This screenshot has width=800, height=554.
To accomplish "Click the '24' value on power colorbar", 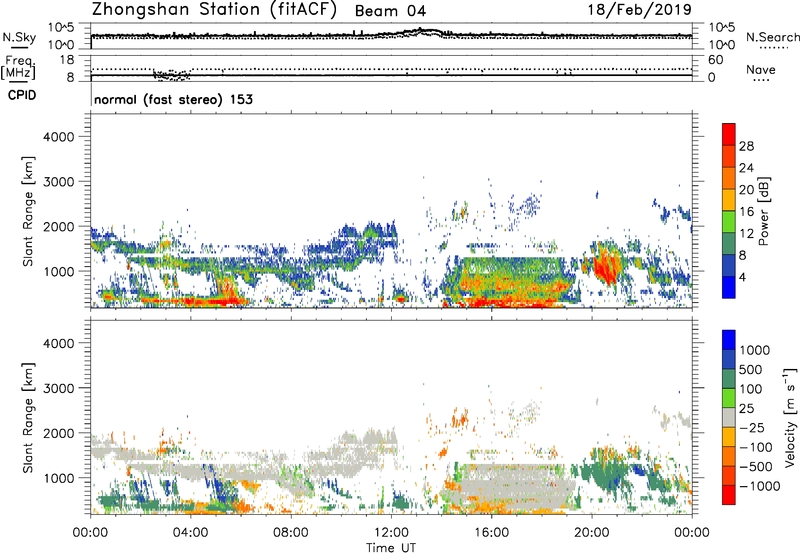I will click(746, 168).
